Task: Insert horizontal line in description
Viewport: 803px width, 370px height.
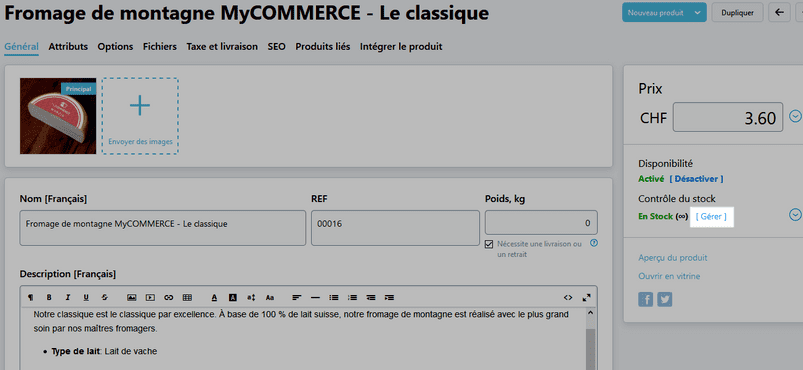Action: click(x=315, y=297)
